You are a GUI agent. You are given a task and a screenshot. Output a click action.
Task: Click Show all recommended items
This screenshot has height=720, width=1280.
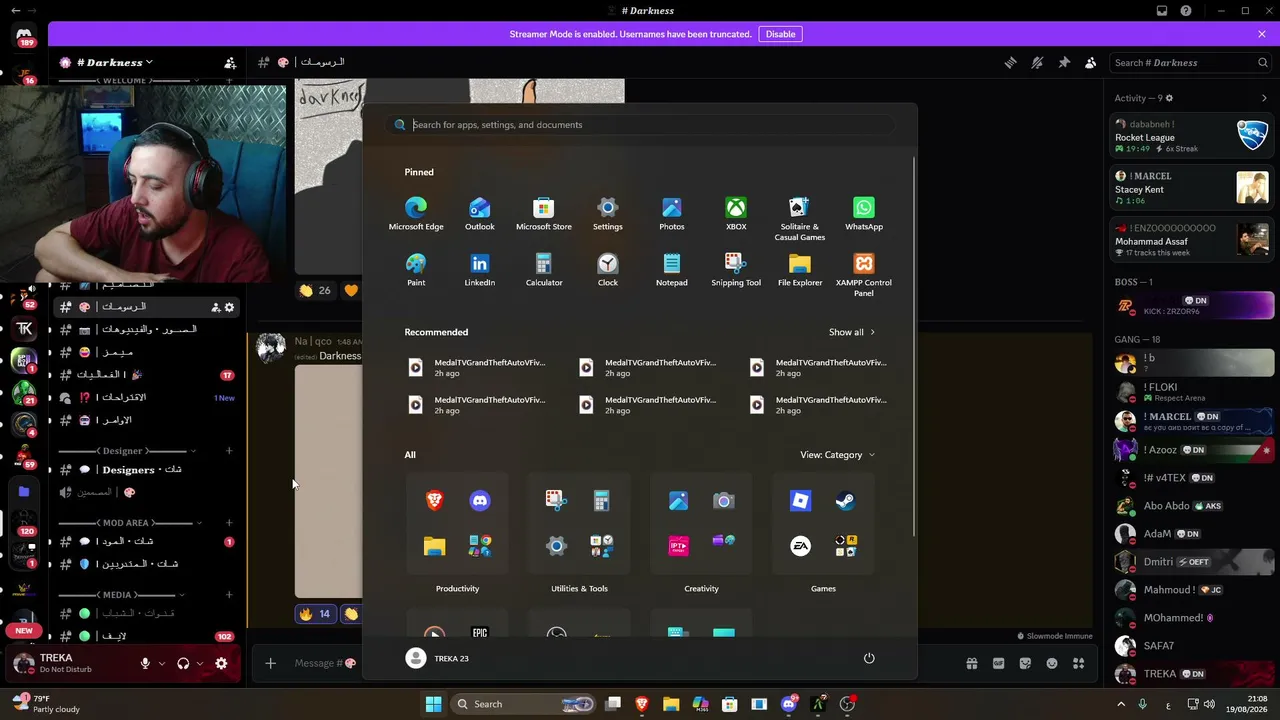point(851,332)
